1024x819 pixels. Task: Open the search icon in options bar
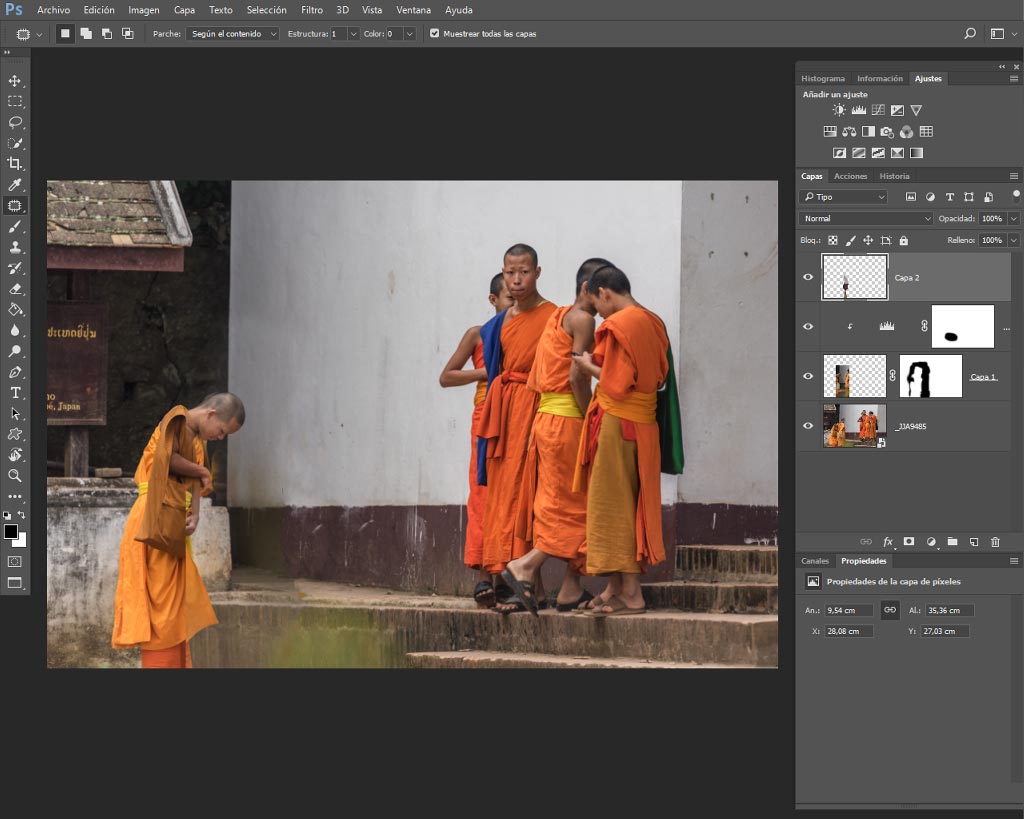tap(970, 33)
